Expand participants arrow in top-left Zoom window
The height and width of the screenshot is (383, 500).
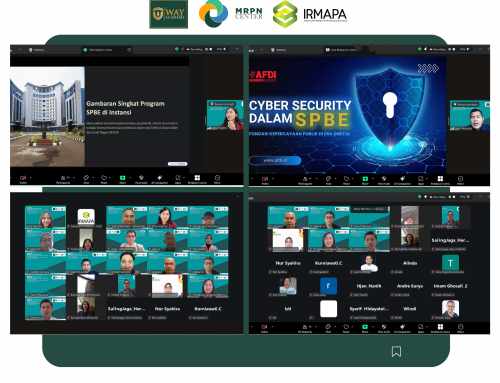[x=74, y=178]
